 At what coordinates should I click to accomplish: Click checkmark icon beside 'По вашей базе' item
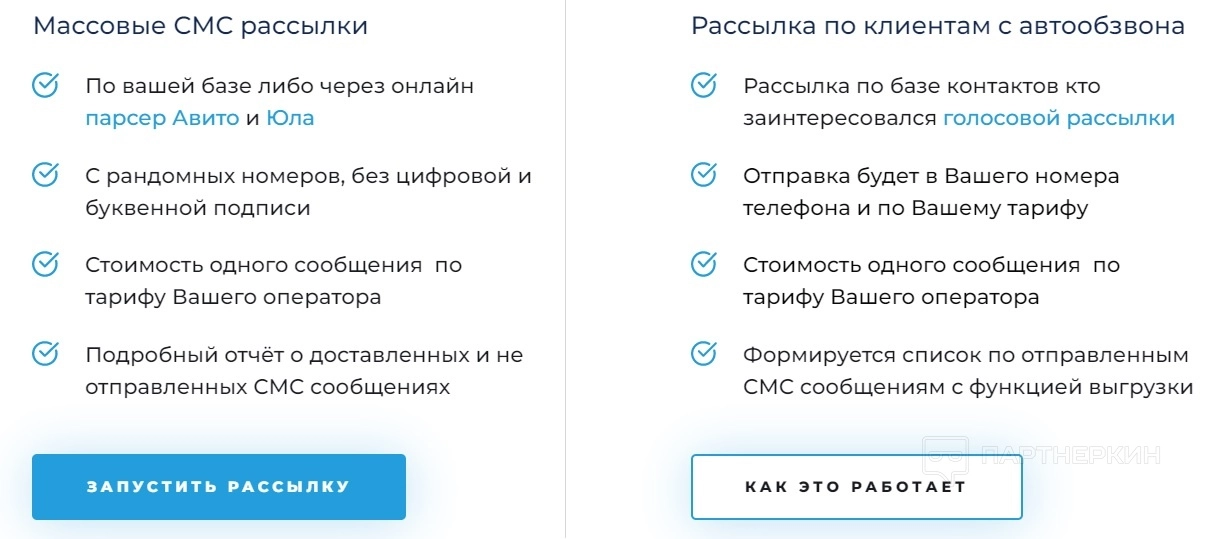pos(45,85)
